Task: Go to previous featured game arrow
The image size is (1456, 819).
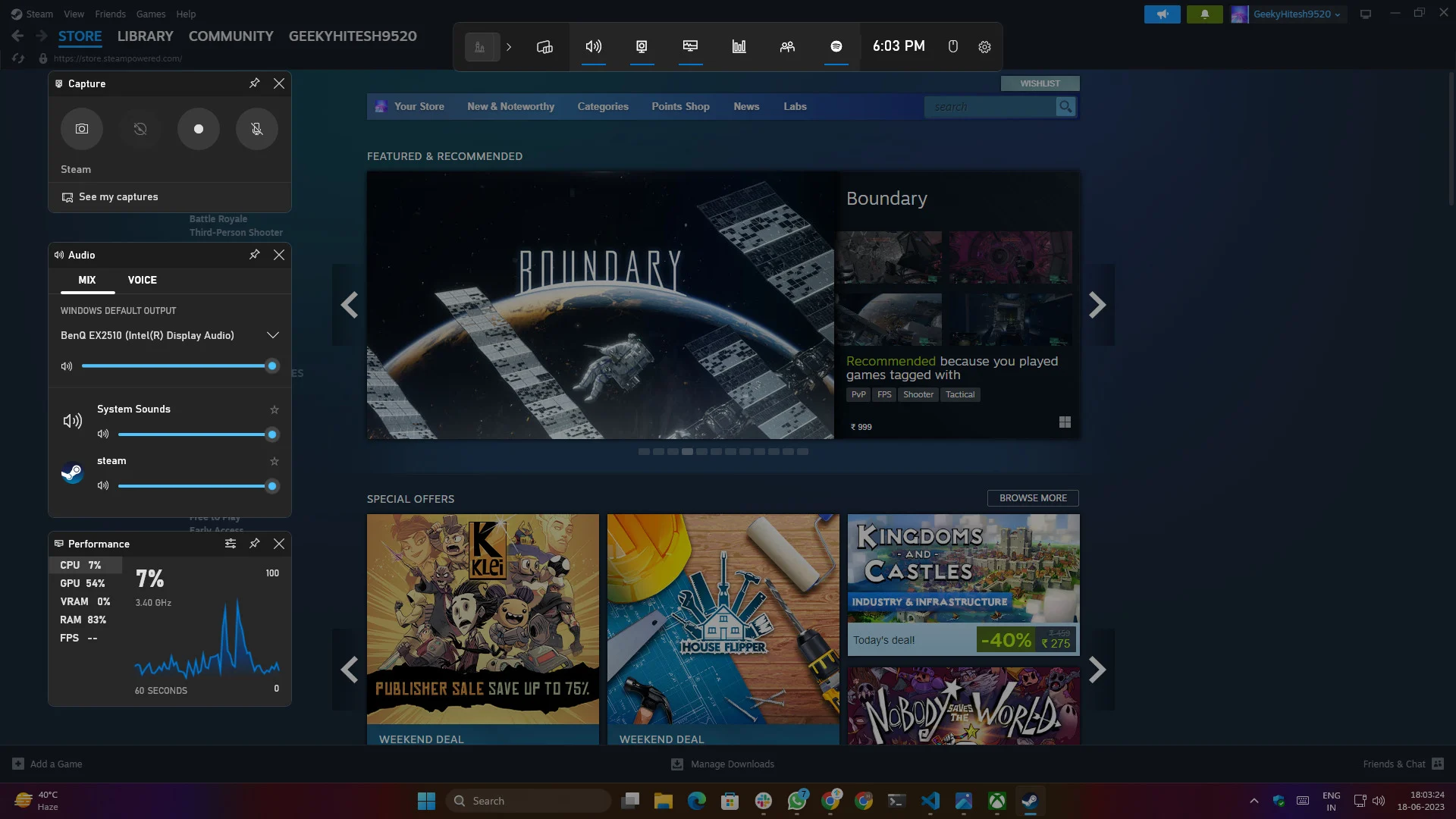Action: click(x=350, y=305)
